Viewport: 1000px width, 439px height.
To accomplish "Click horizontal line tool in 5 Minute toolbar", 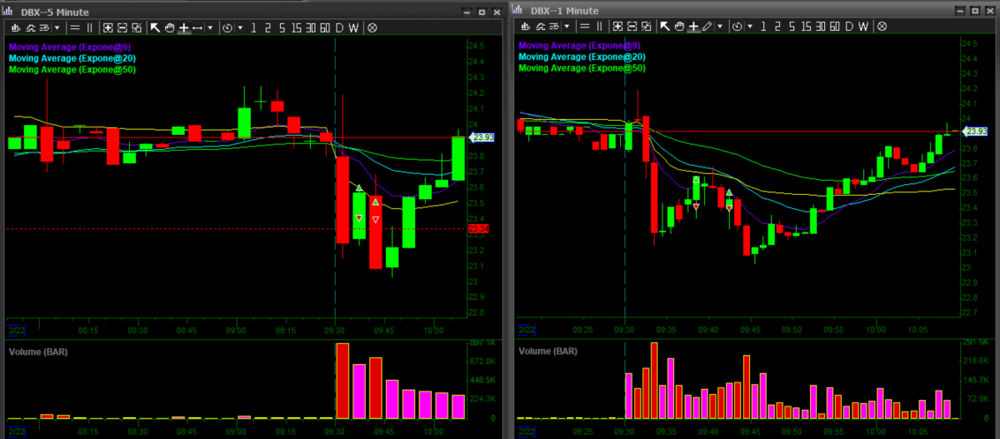I will 197,28.
